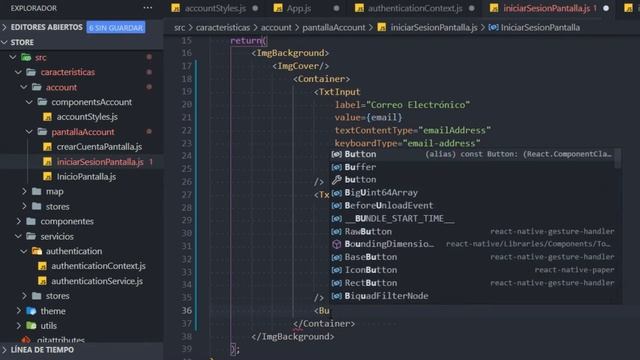Click the accountStyles.js tab file icon
The image size is (640, 360).
tap(176, 8)
